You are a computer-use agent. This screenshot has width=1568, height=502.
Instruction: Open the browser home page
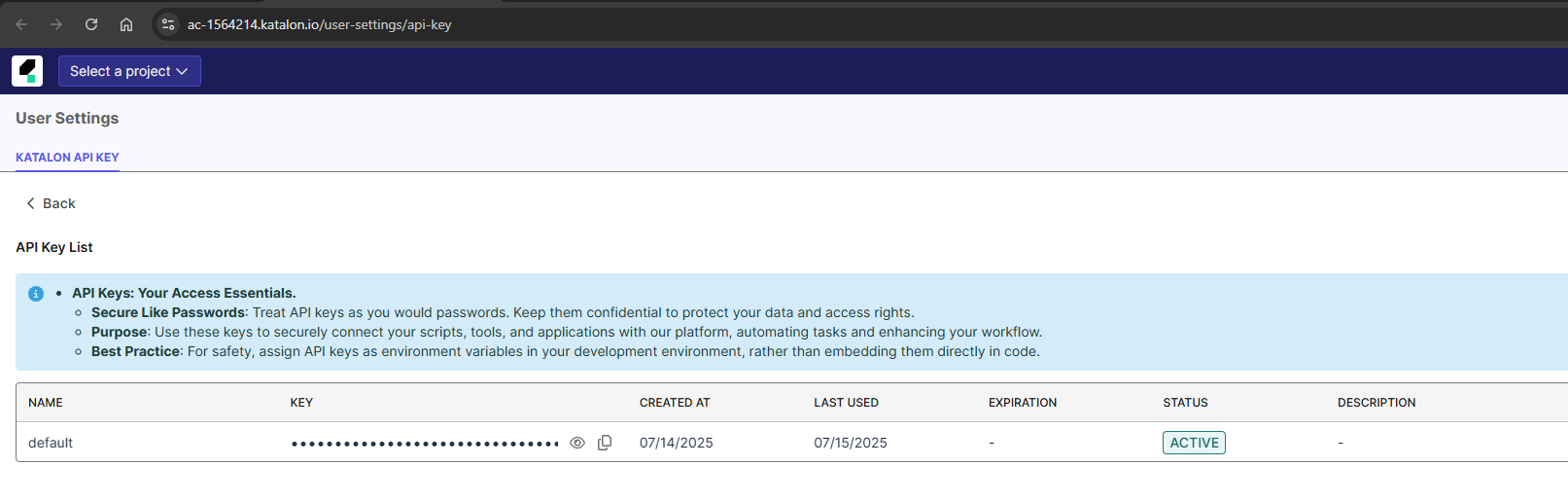click(126, 24)
